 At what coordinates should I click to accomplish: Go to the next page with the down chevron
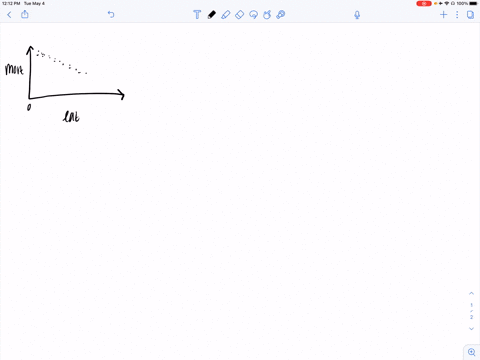coord(471,329)
